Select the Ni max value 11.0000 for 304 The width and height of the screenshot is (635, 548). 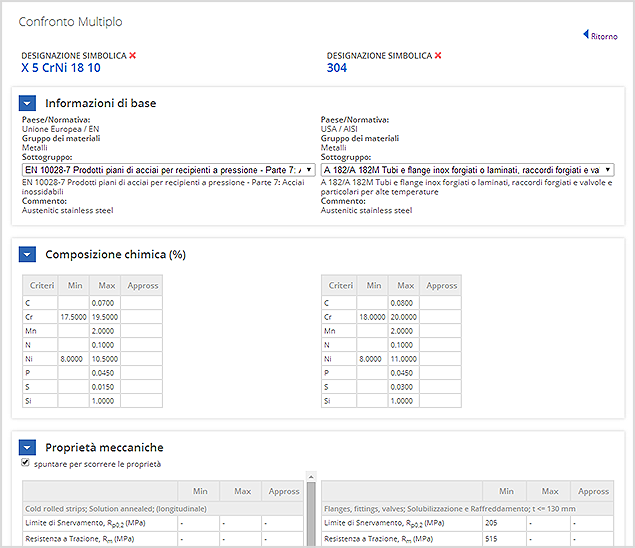404,359
